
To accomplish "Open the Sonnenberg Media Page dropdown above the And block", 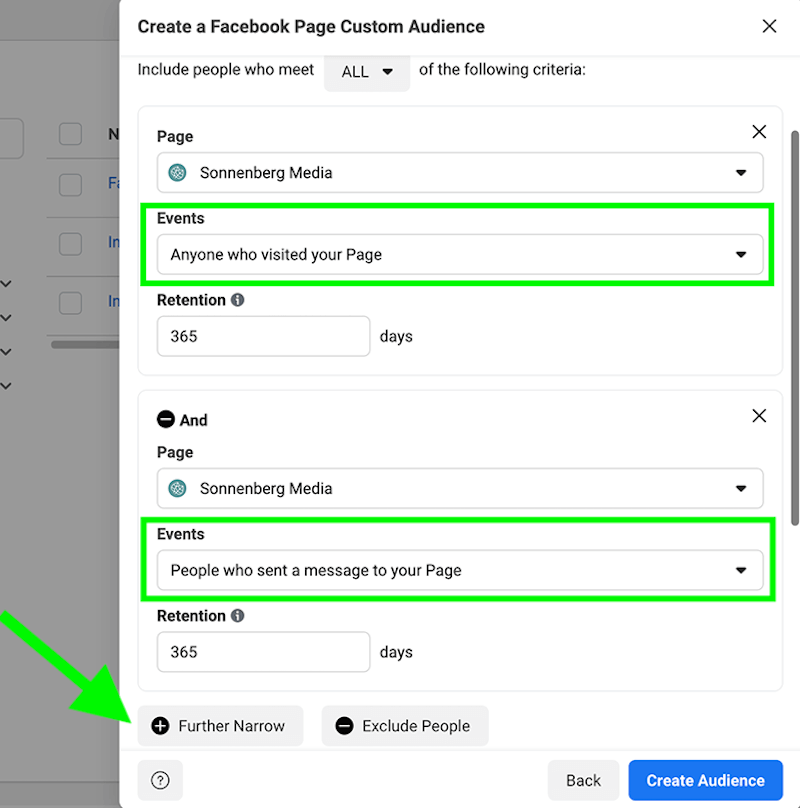I will [460, 173].
